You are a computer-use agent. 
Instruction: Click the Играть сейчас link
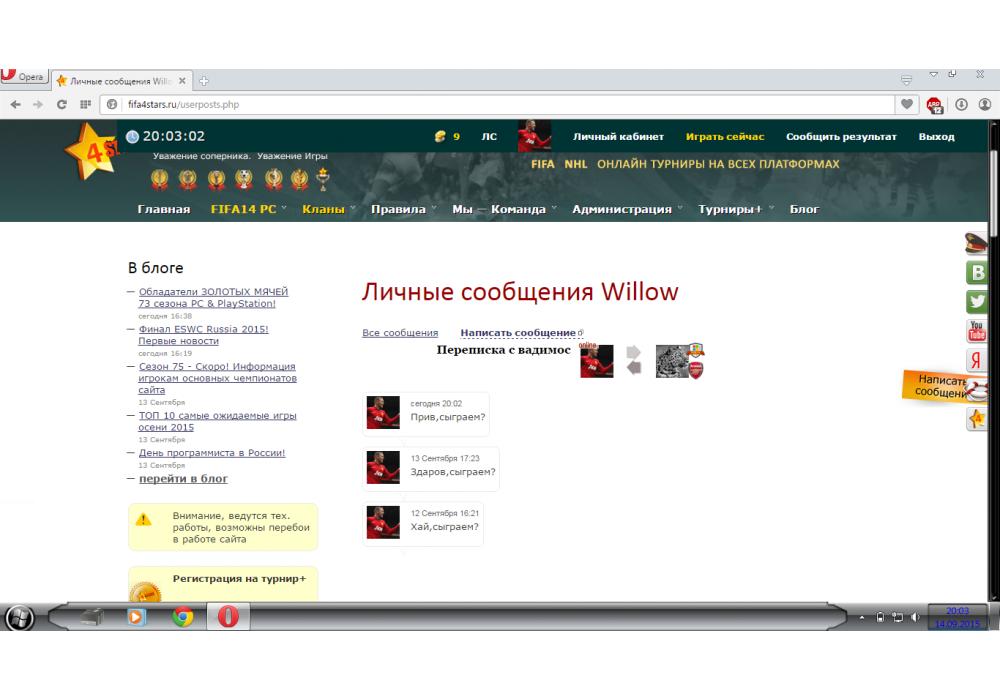[x=725, y=137]
